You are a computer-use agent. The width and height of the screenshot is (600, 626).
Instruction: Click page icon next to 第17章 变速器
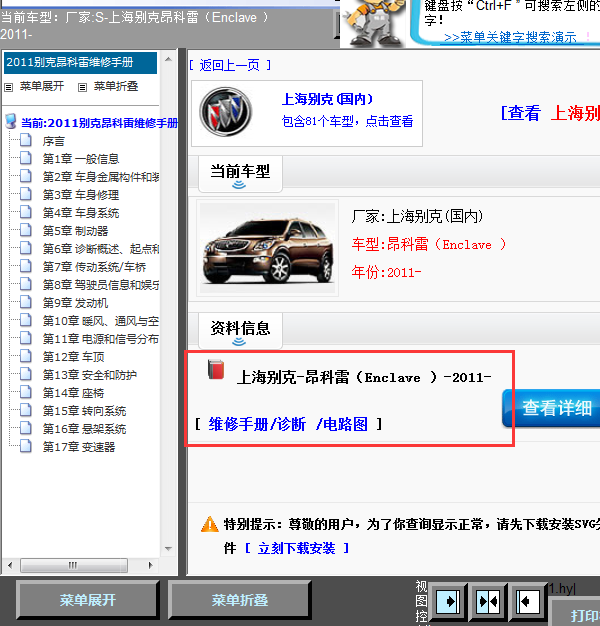(26, 446)
